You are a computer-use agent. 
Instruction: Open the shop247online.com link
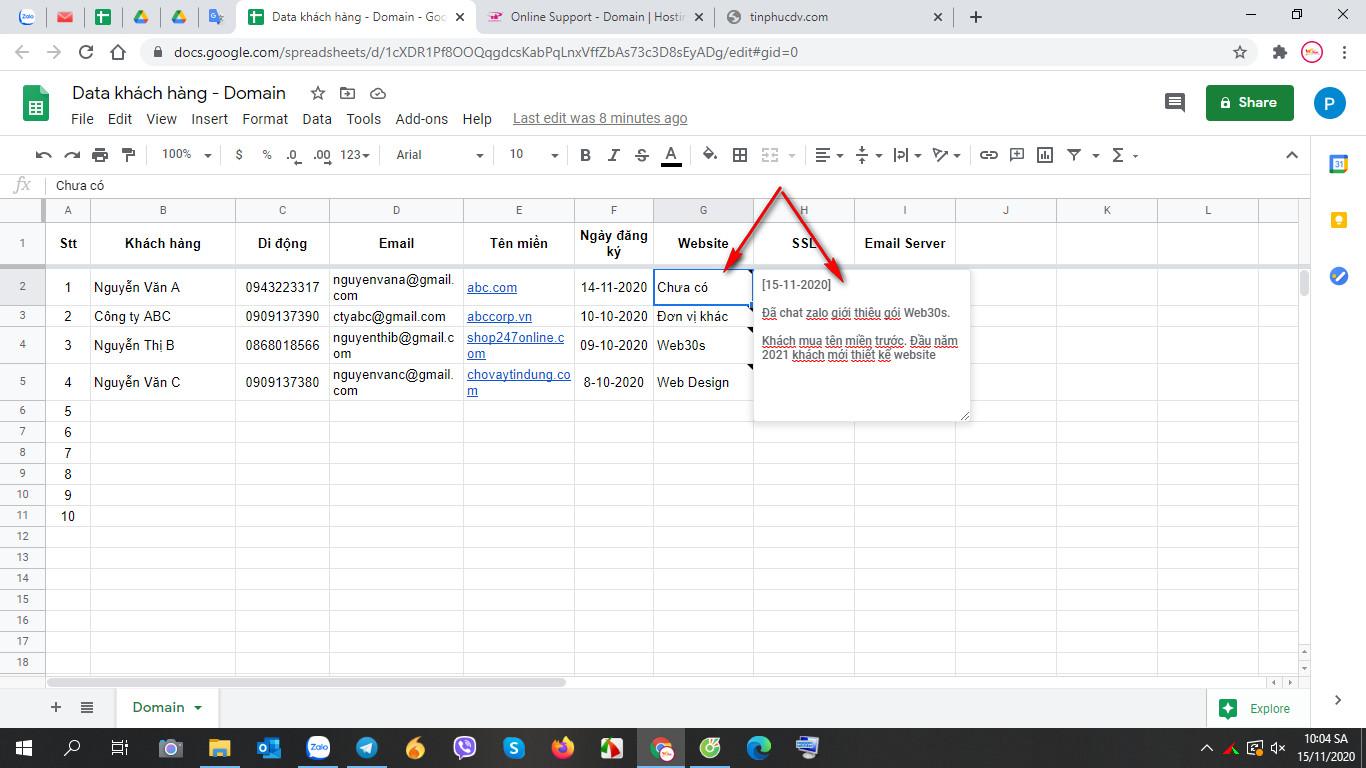pyautogui.click(x=516, y=345)
